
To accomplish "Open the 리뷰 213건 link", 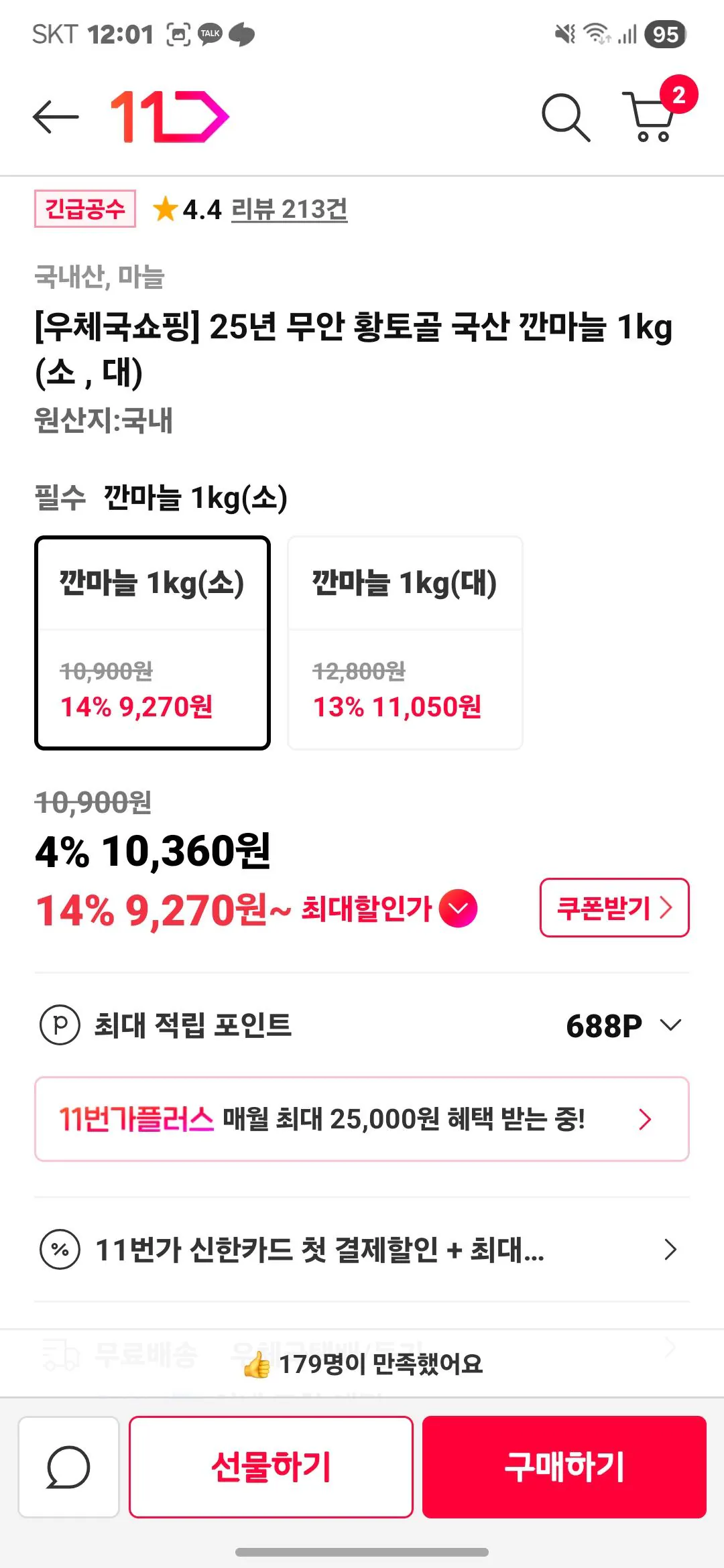I will pos(289,210).
